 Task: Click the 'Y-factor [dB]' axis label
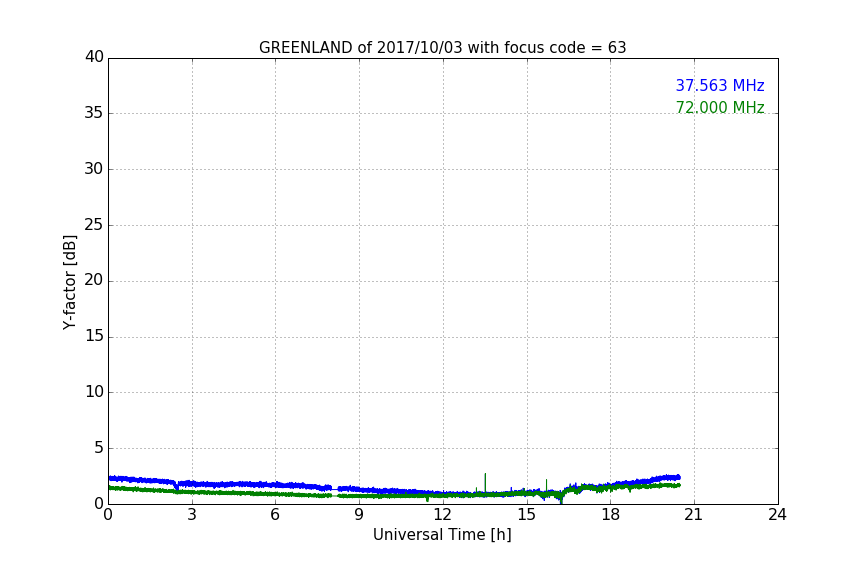(x=69, y=282)
